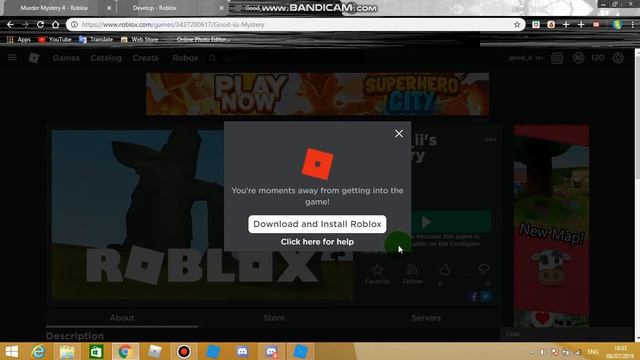This screenshot has height=360, width=640.
Task: Share the game on Twitter
Action: click(485, 297)
